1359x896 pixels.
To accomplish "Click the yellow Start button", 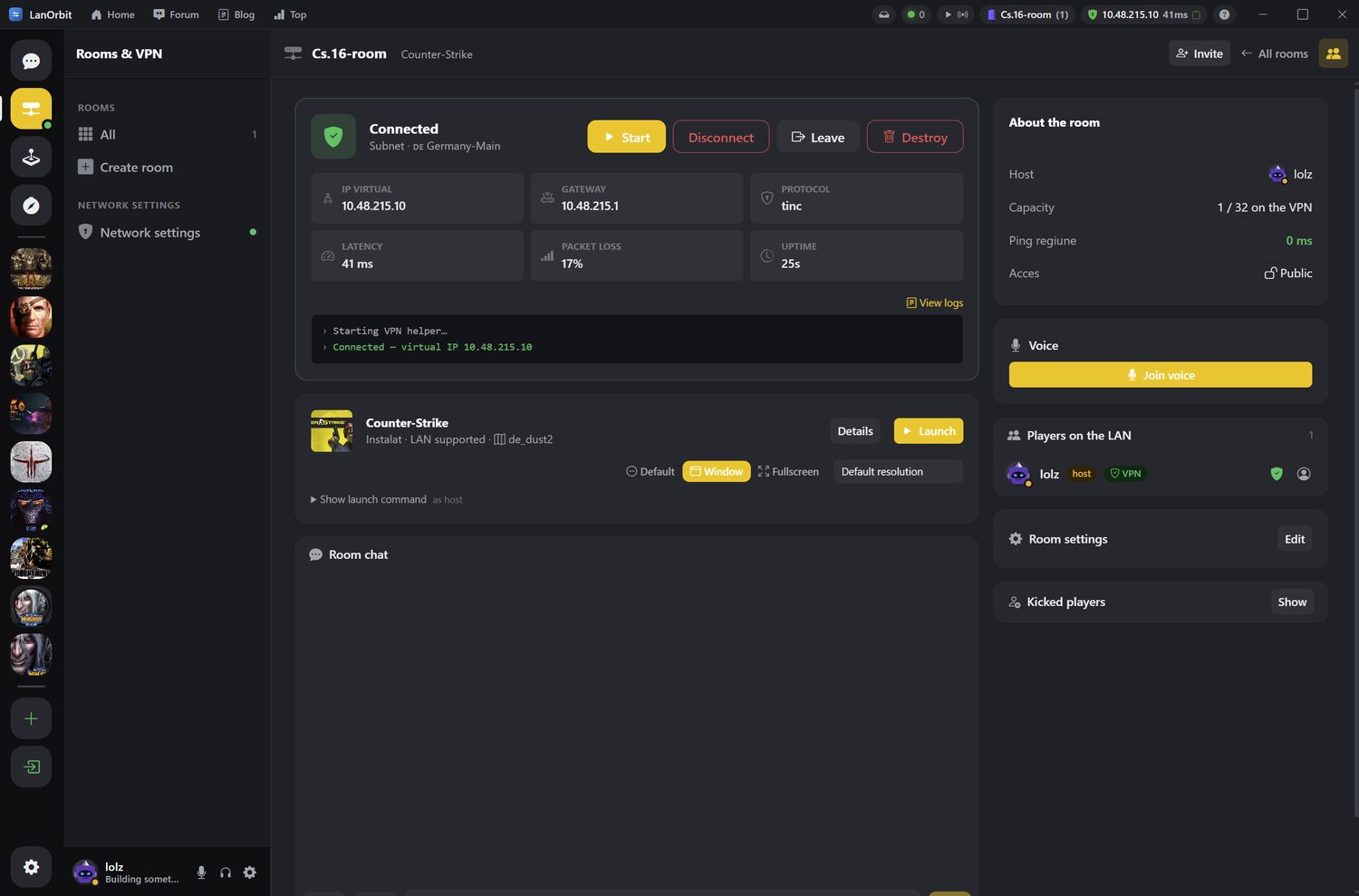I will 627,137.
